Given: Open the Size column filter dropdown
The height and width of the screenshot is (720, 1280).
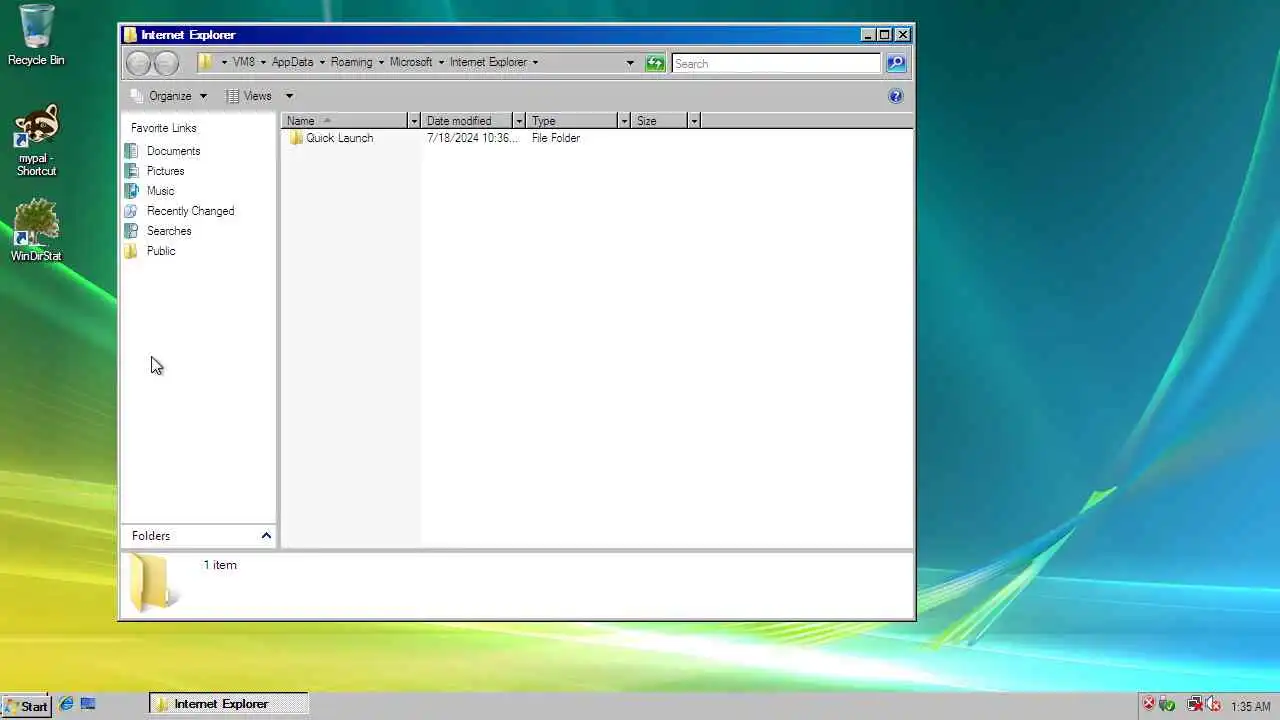Looking at the screenshot, I should (x=693, y=121).
